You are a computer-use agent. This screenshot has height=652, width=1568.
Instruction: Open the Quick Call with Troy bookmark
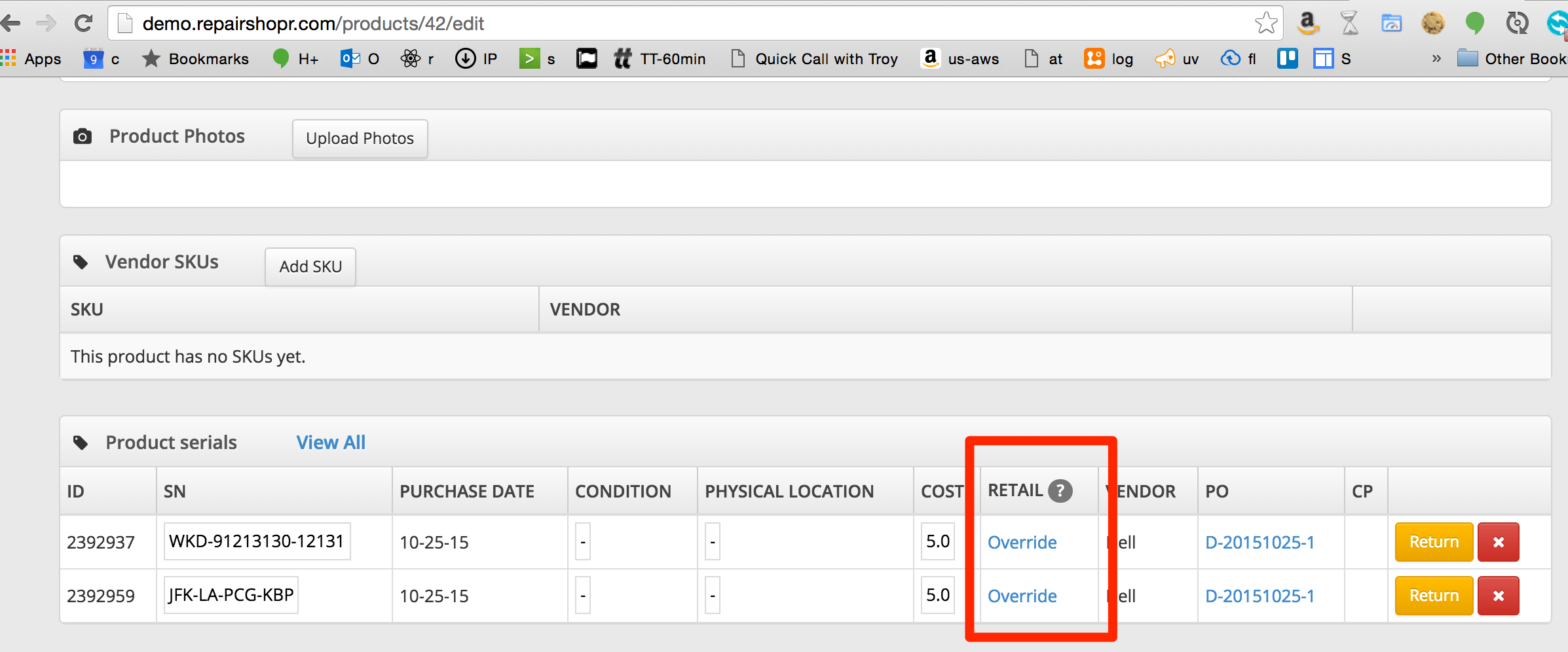pos(814,59)
